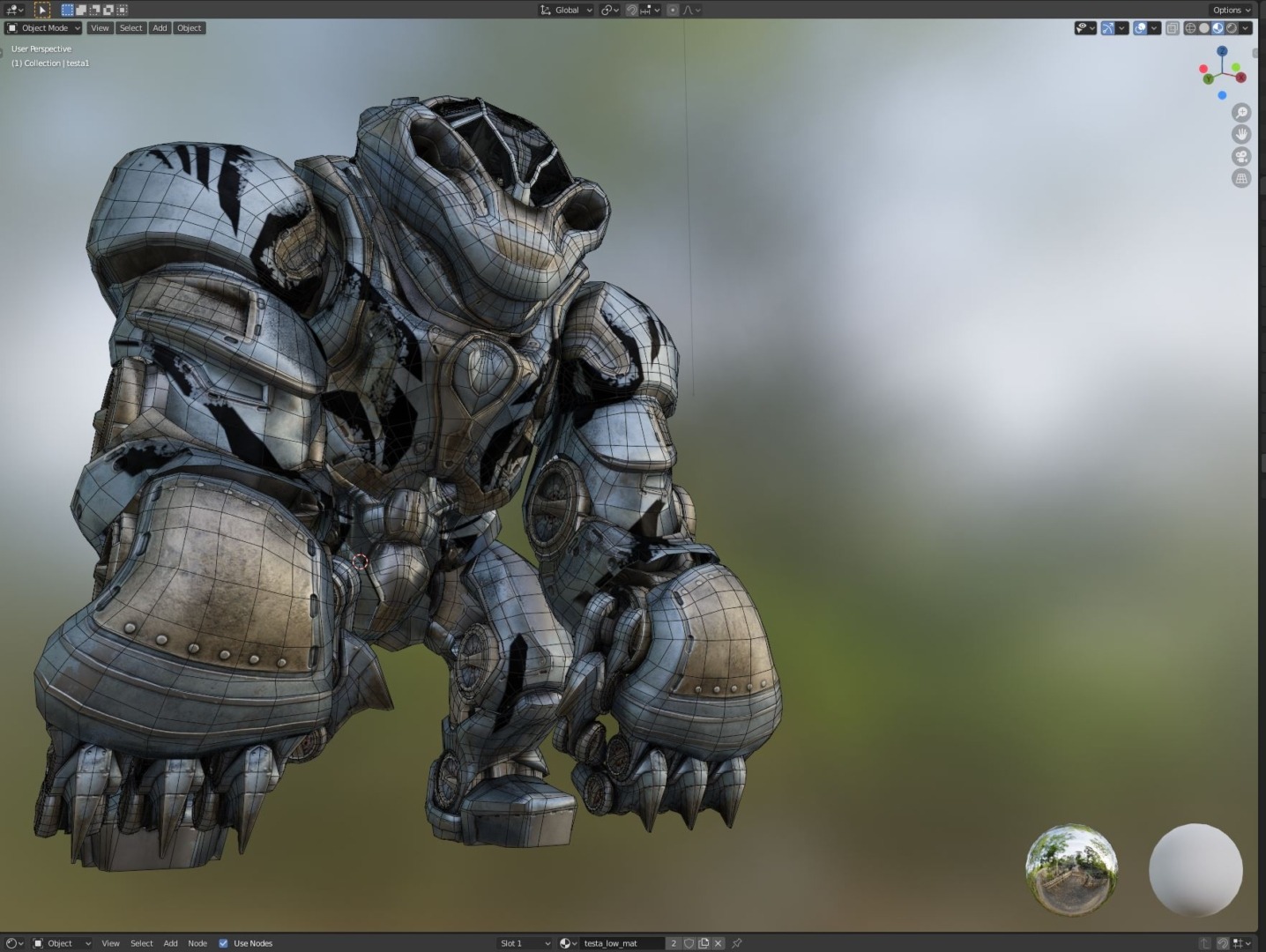Screen dimensions: 1266x952
Task: Toggle proportional editing
Action: click(673, 10)
